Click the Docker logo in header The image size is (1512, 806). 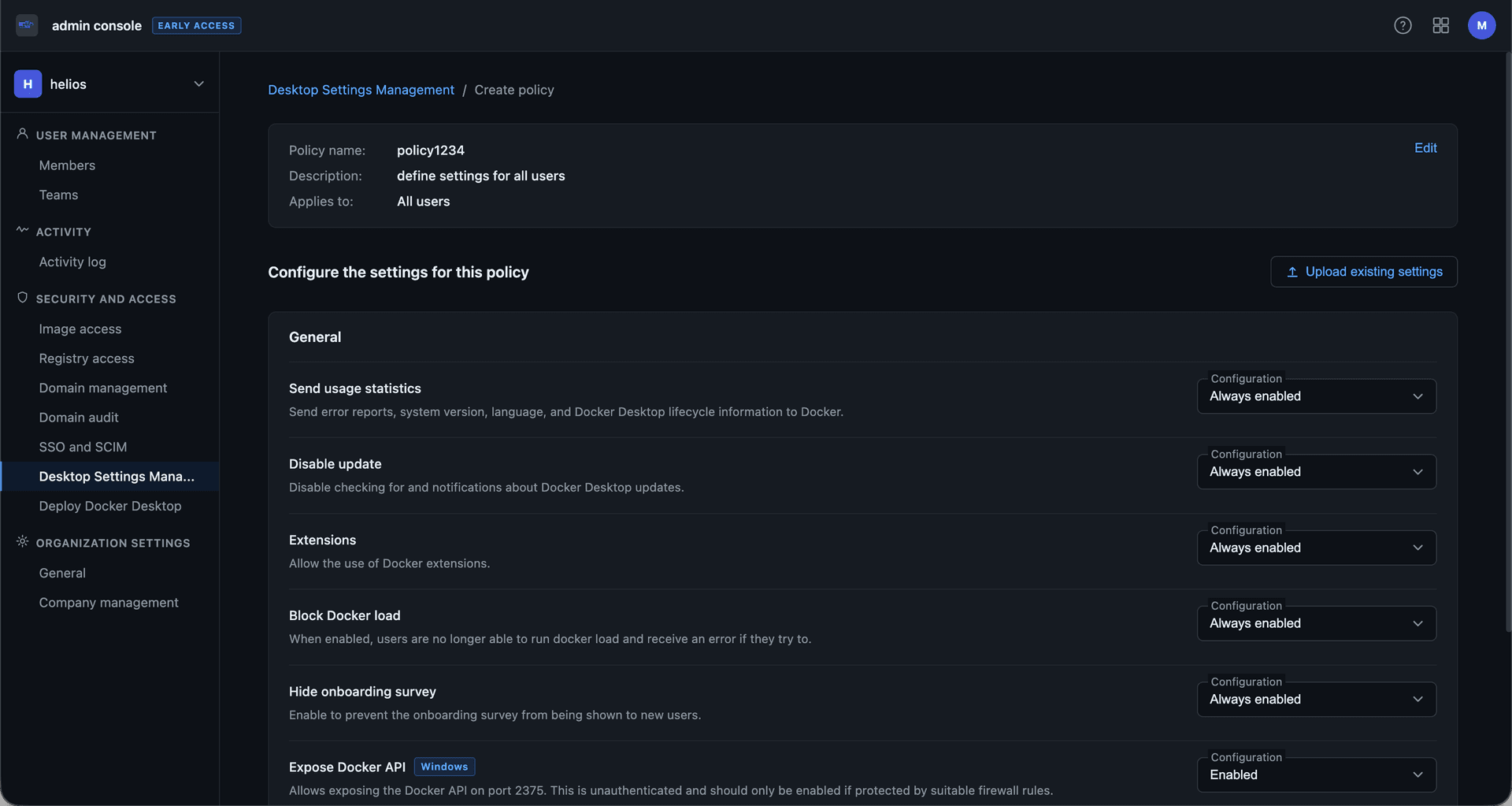coord(27,25)
